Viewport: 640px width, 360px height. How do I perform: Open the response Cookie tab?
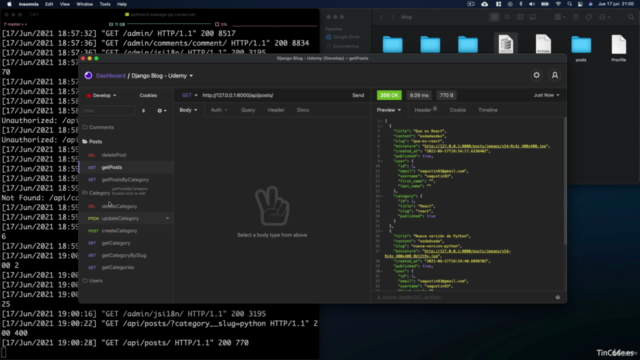tap(458, 110)
